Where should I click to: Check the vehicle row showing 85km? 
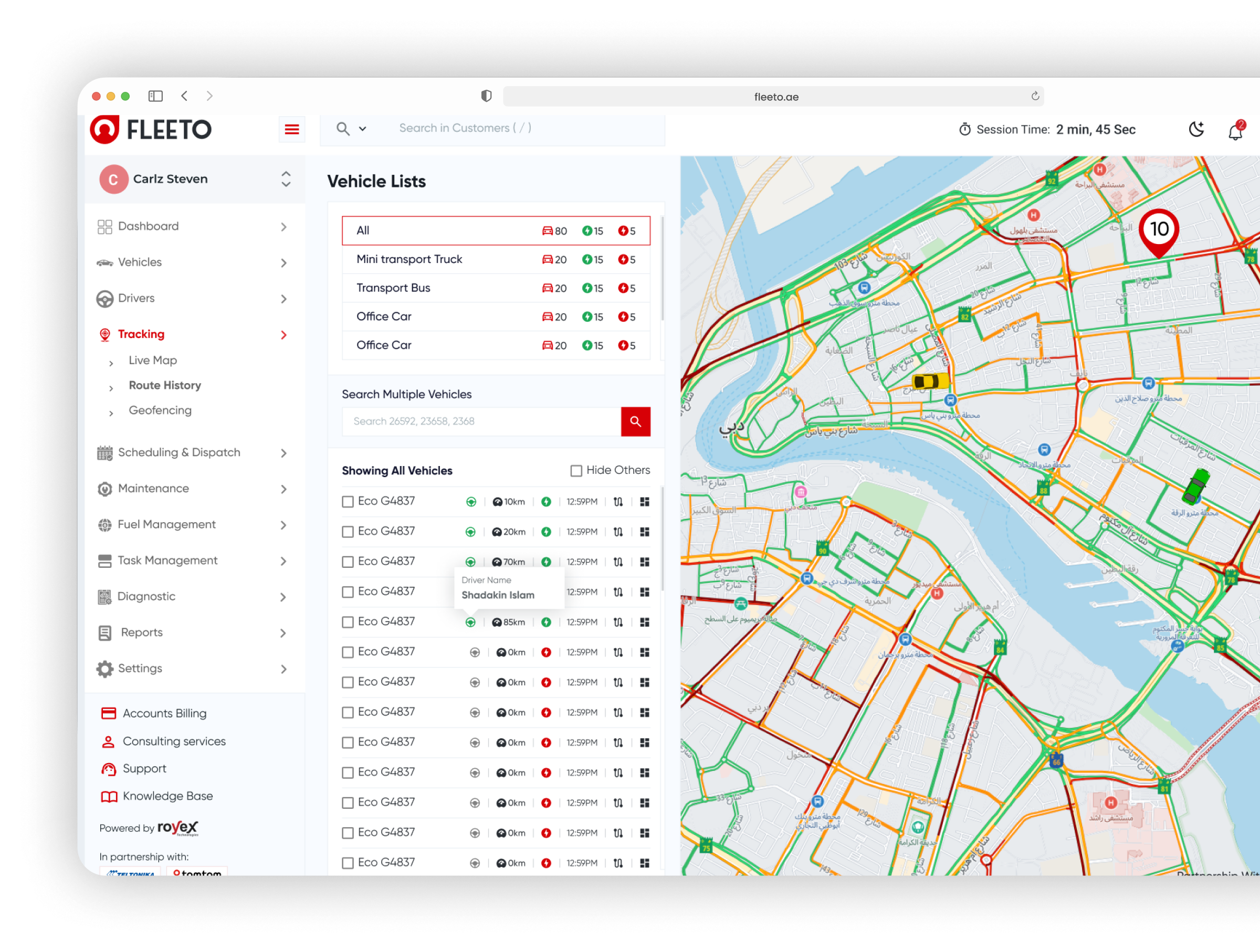tap(348, 622)
